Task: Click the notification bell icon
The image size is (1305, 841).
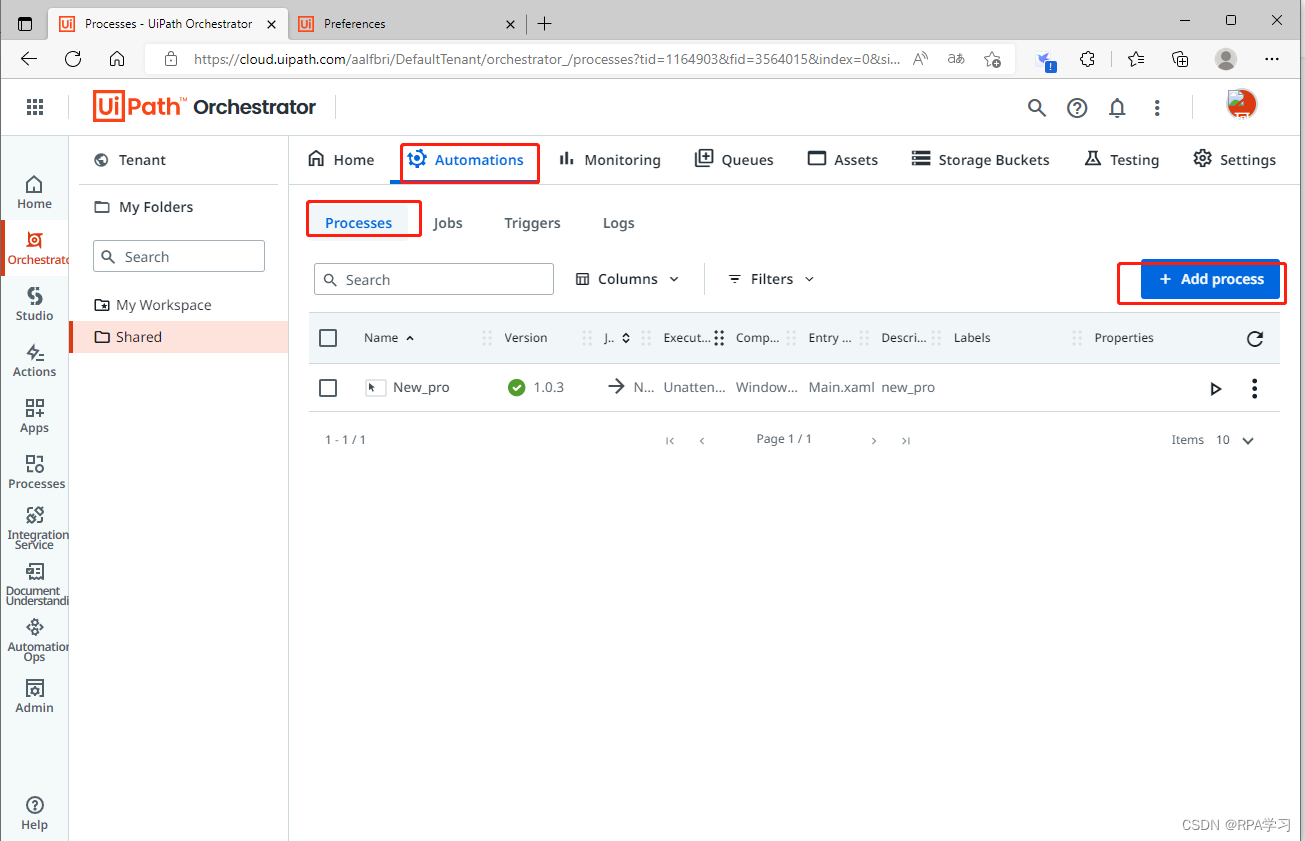Action: click(1117, 107)
